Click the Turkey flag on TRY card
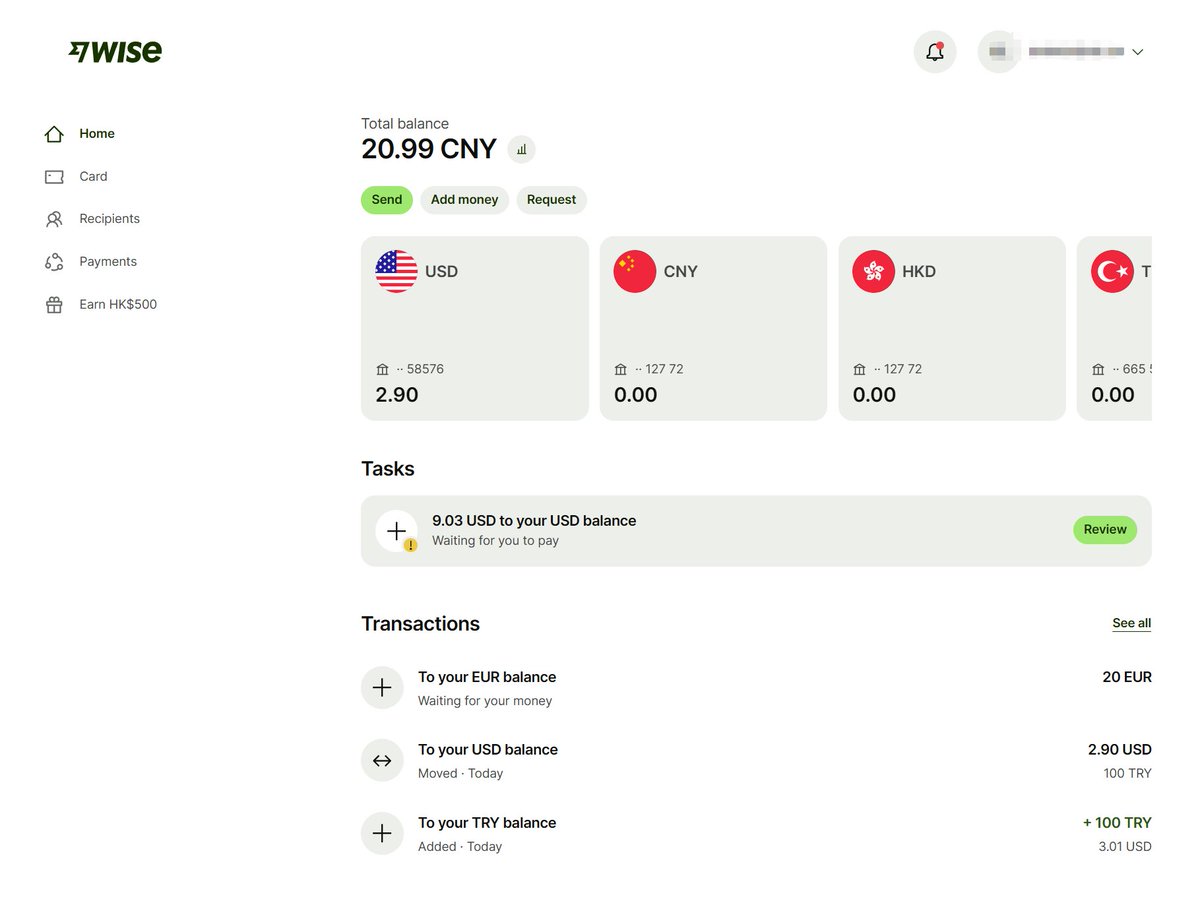The width and height of the screenshot is (1200, 903). click(x=1112, y=271)
